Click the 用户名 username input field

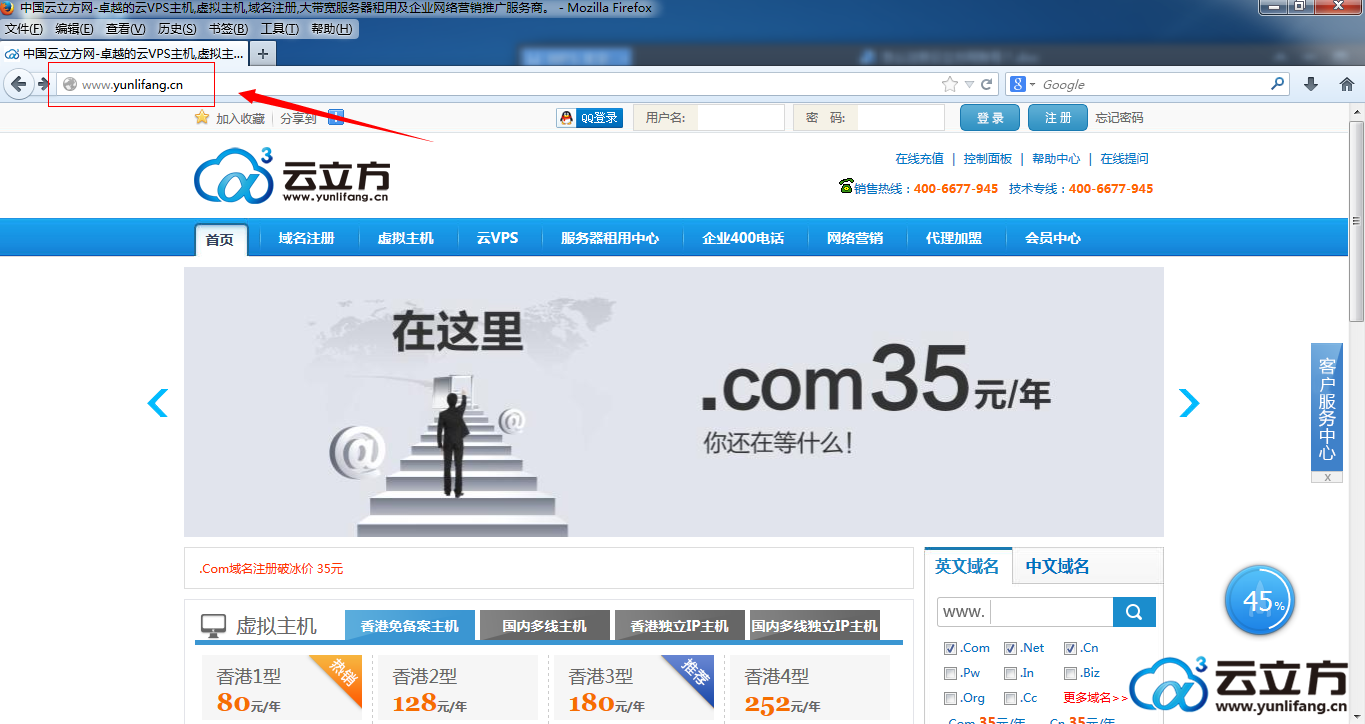click(x=740, y=118)
